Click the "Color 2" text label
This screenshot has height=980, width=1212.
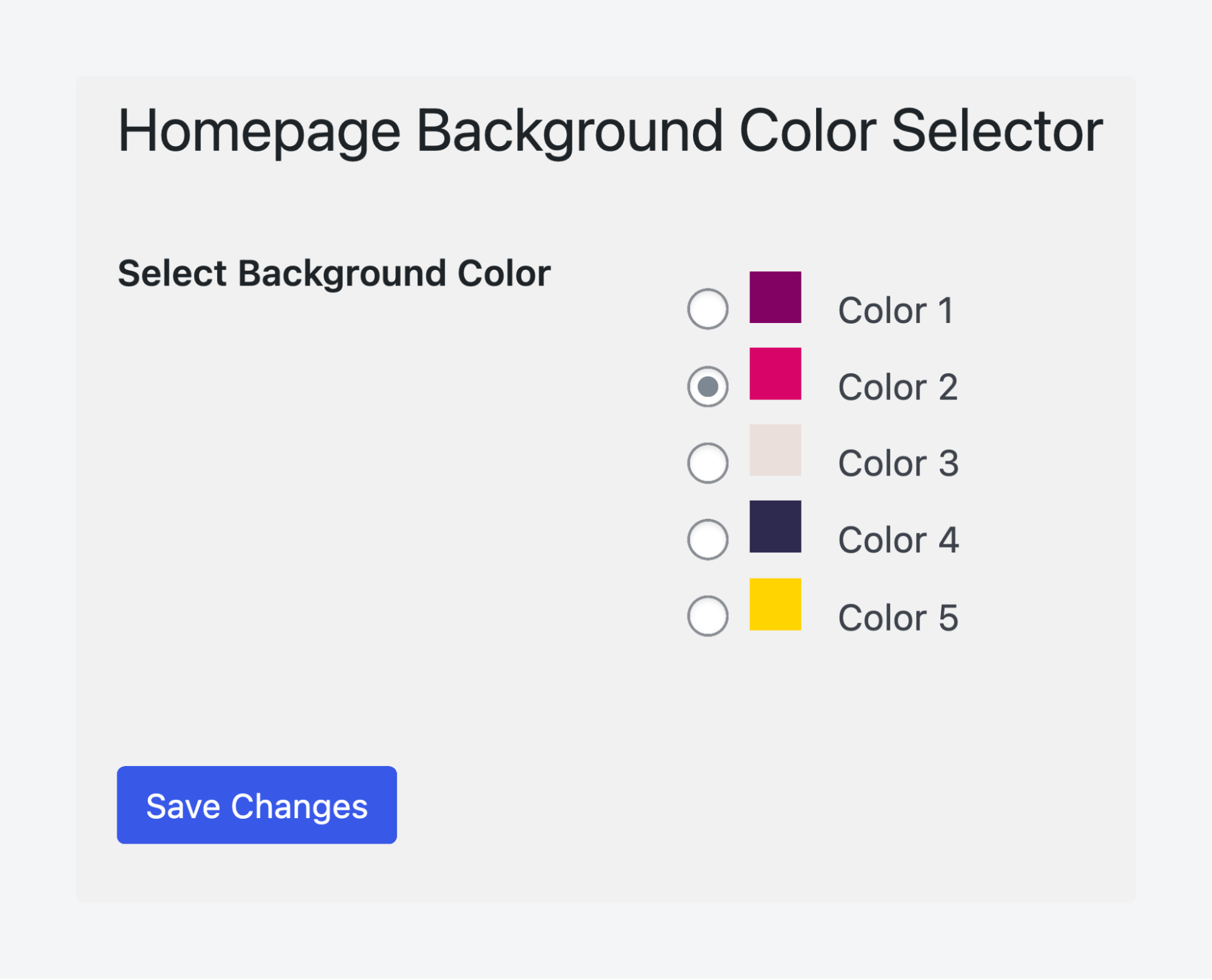click(897, 387)
